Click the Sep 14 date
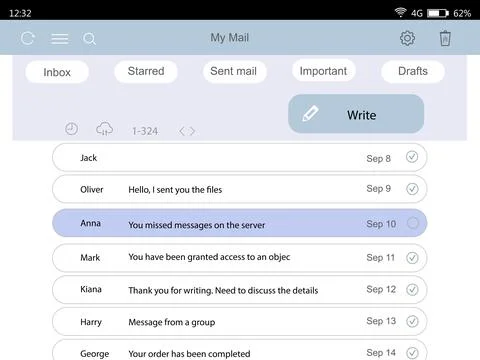Viewport: 480px width, 360px height. pos(381,353)
